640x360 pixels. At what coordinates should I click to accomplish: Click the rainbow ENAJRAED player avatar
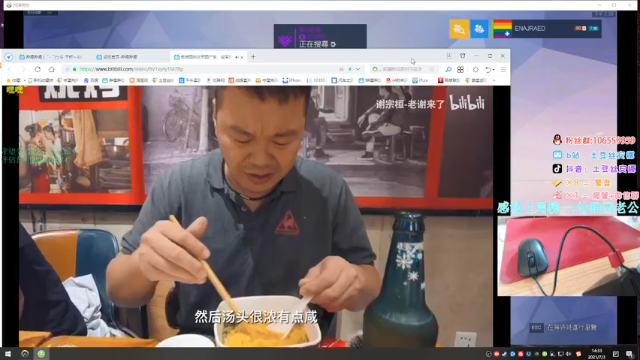[502, 29]
